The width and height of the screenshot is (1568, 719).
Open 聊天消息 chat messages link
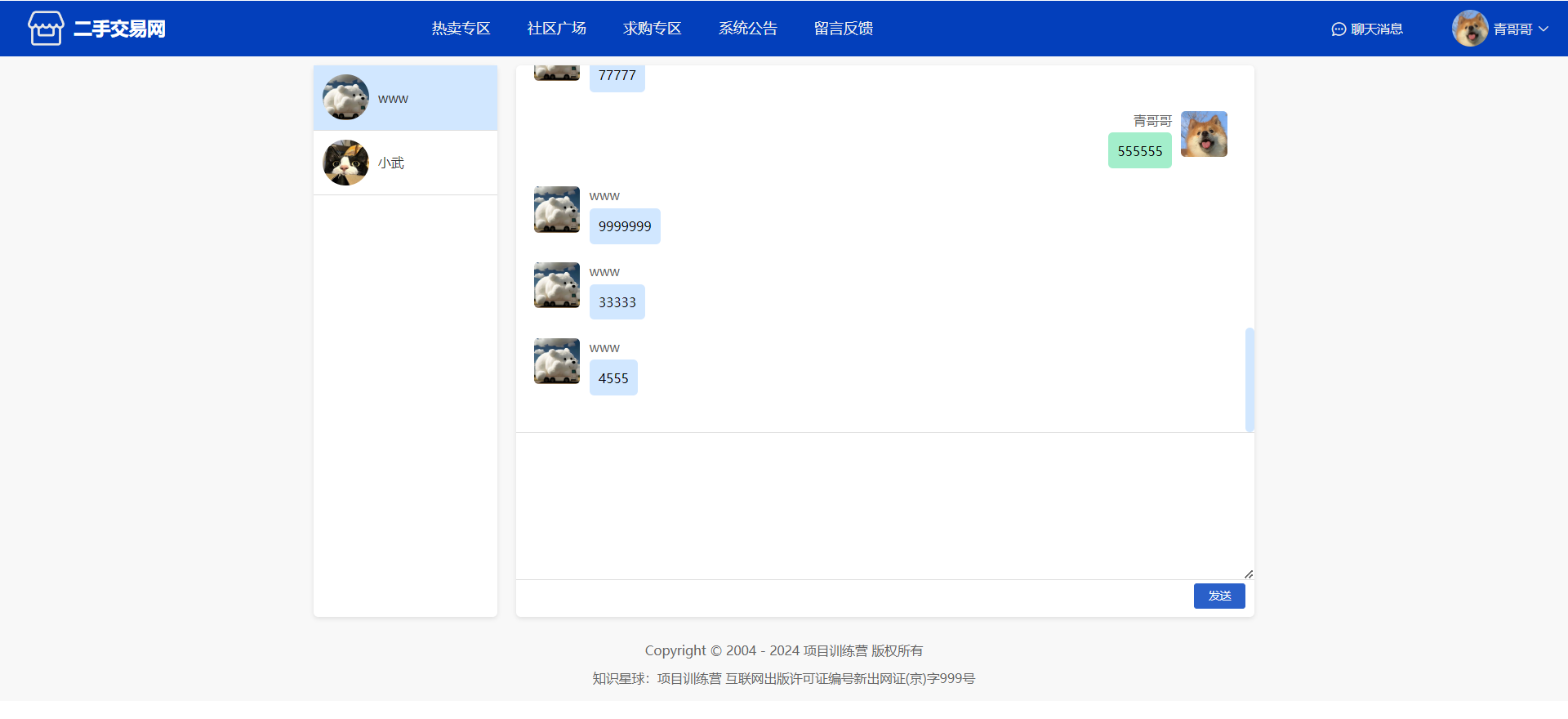(x=1376, y=29)
